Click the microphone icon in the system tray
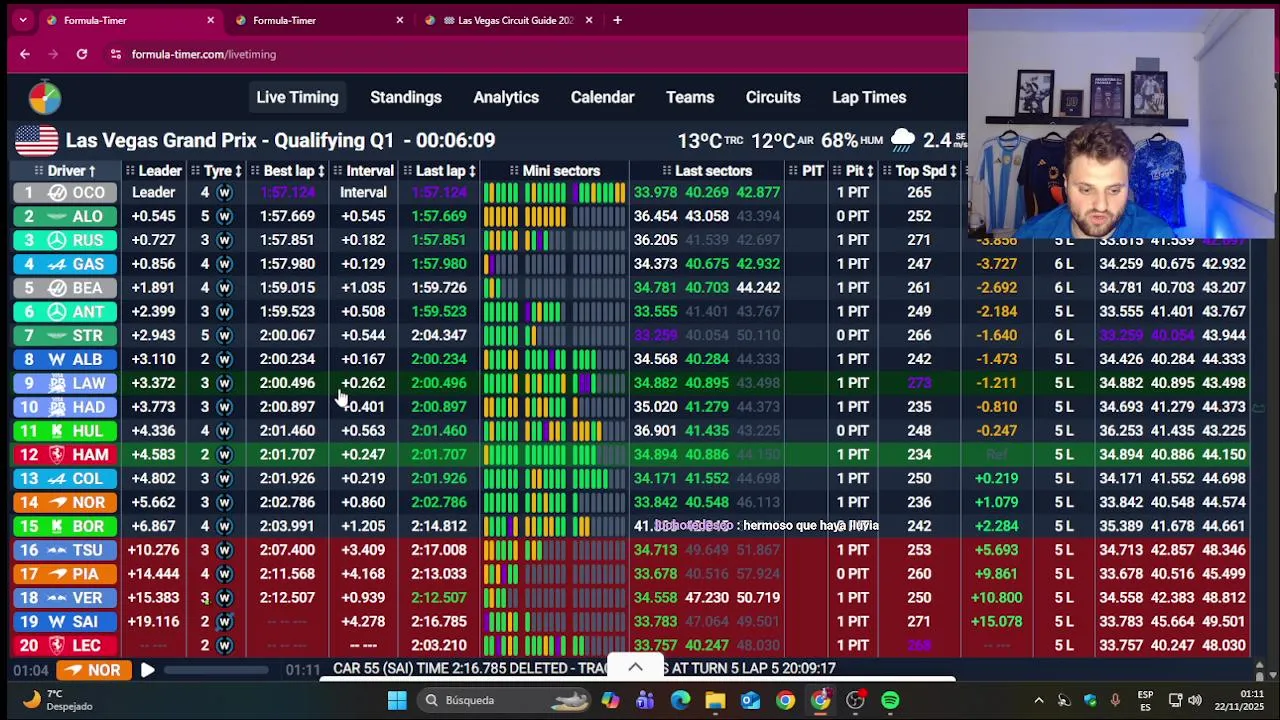Image resolution: width=1280 pixels, height=720 pixels. [1115, 700]
